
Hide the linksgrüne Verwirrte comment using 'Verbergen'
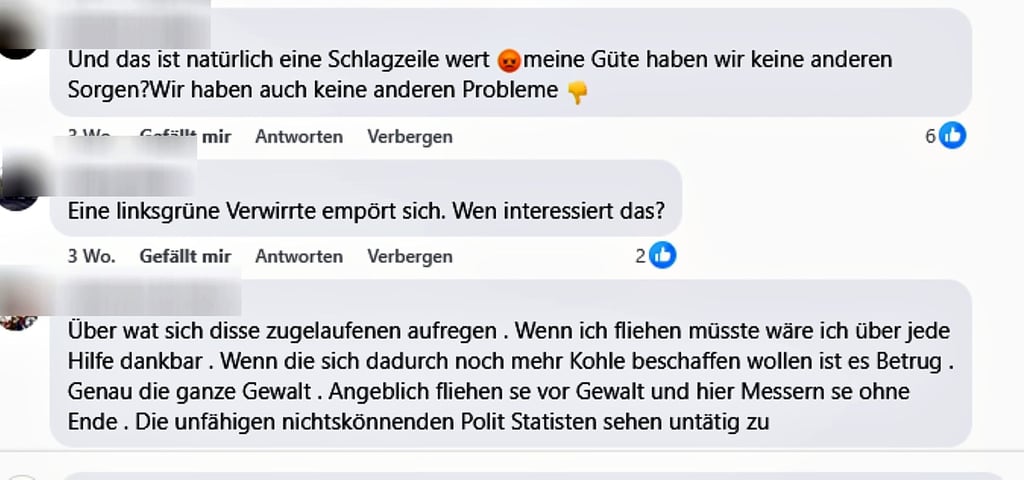pyautogui.click(x=410, y=256)
